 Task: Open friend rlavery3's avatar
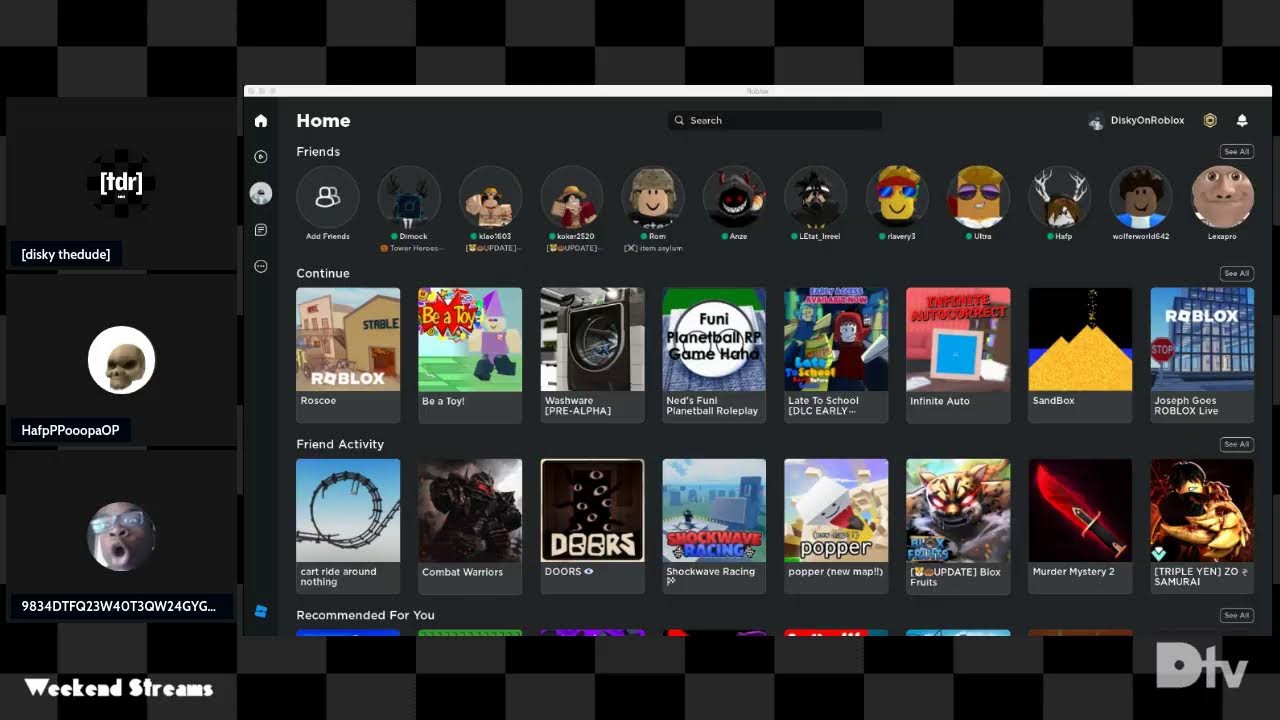897,197
